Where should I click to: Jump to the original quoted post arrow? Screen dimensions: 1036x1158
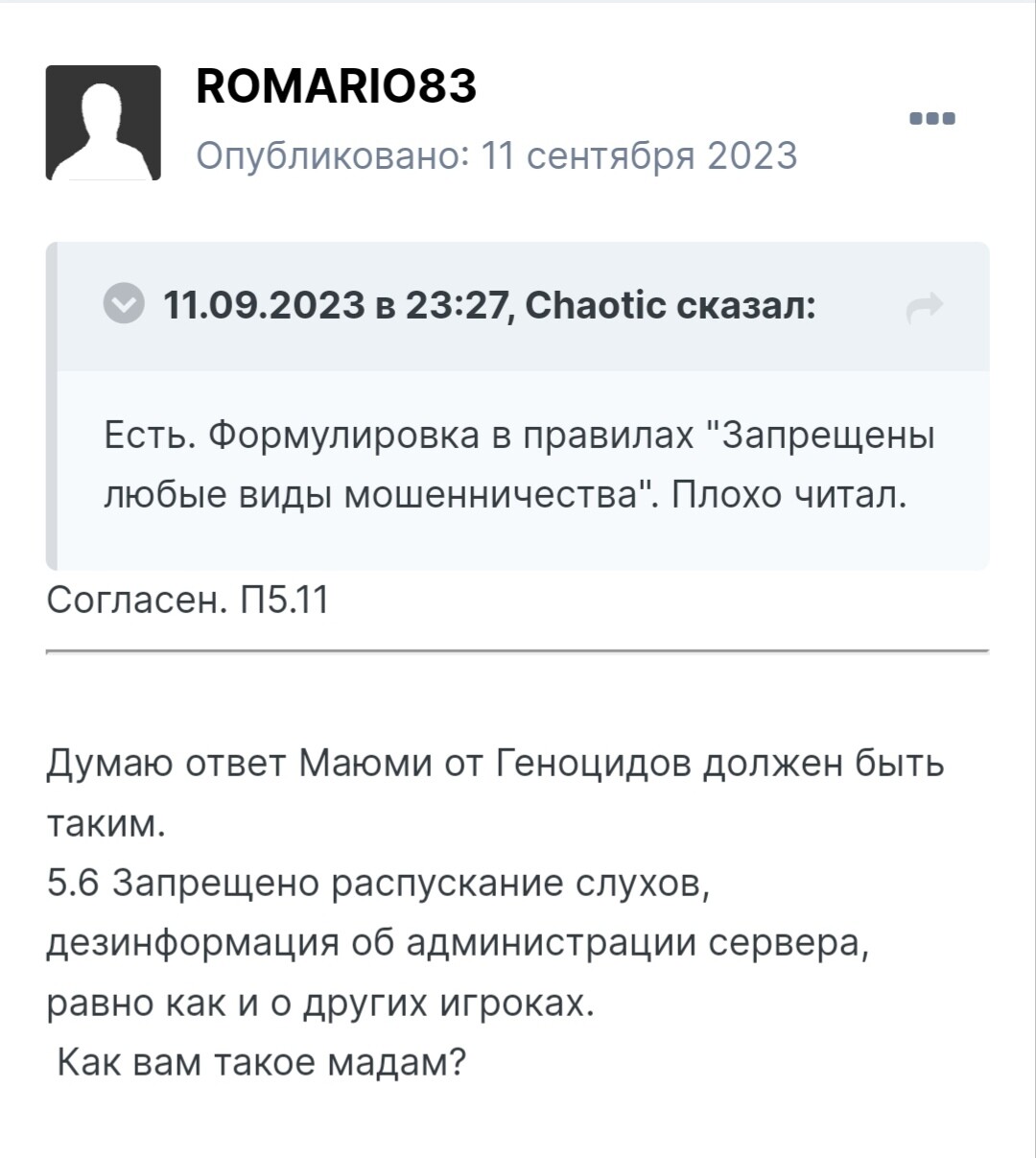tap(925, 306)
